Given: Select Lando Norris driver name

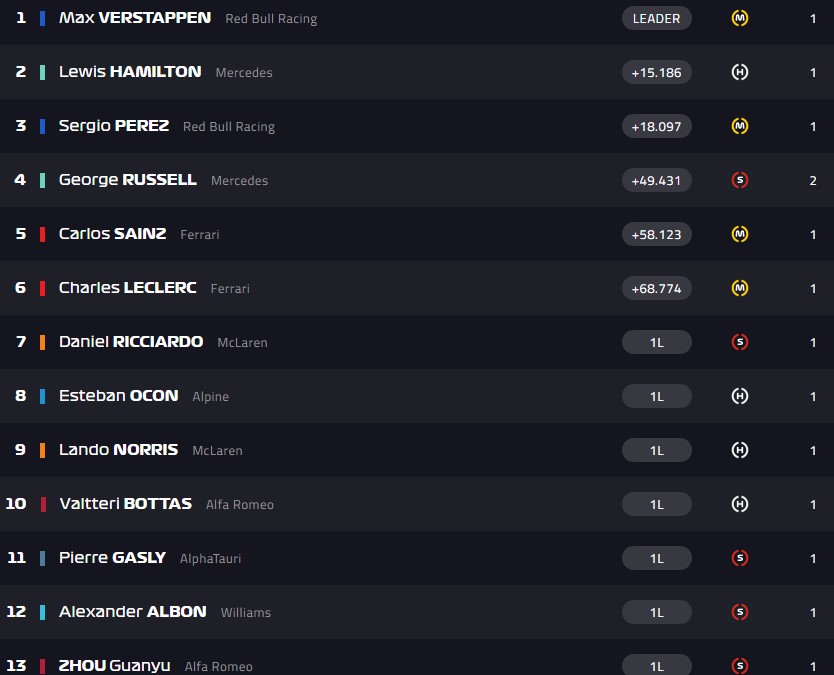Looking at the screenshot, I should click(118, 450).
